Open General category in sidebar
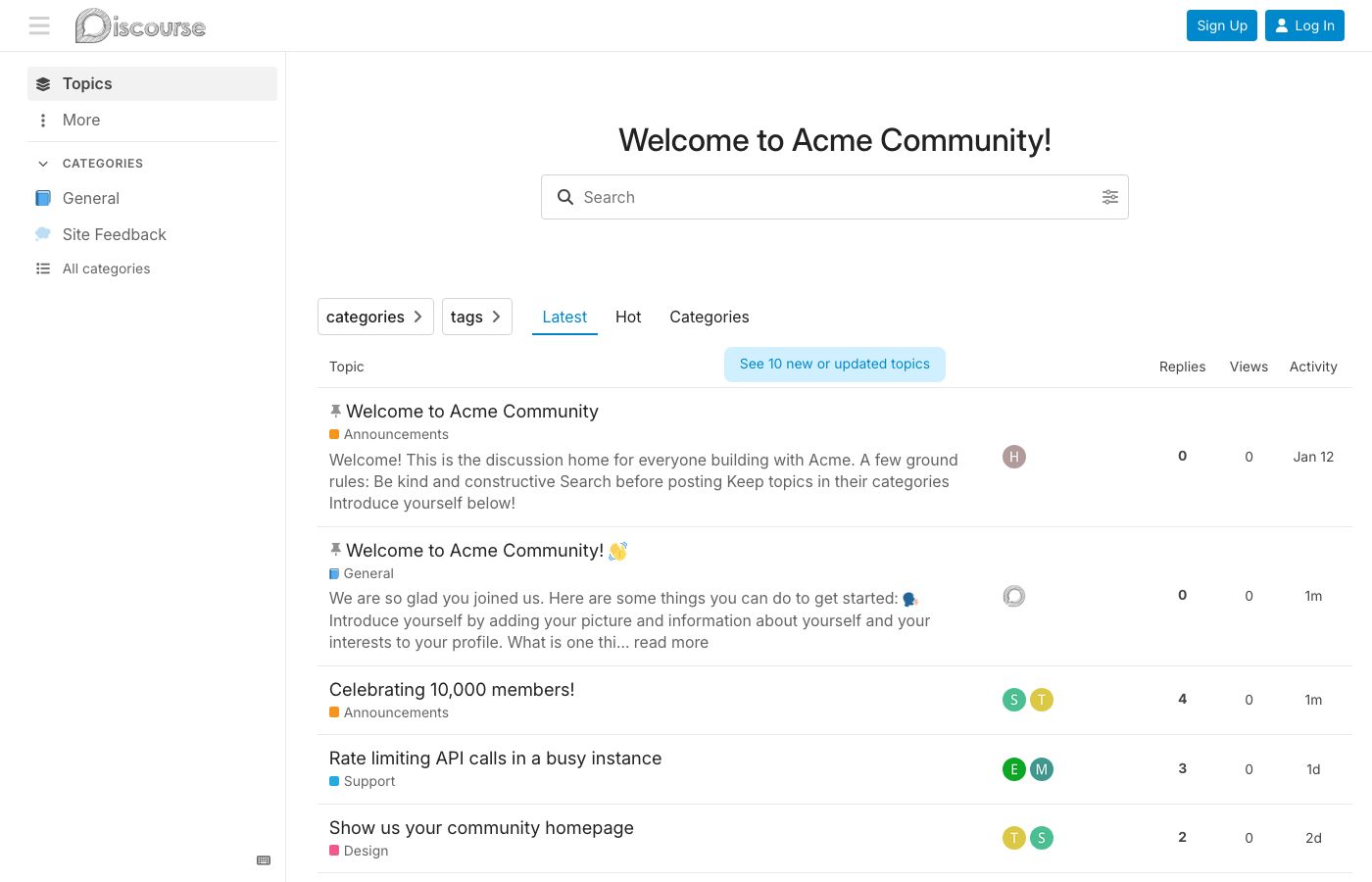 (152, 198)
